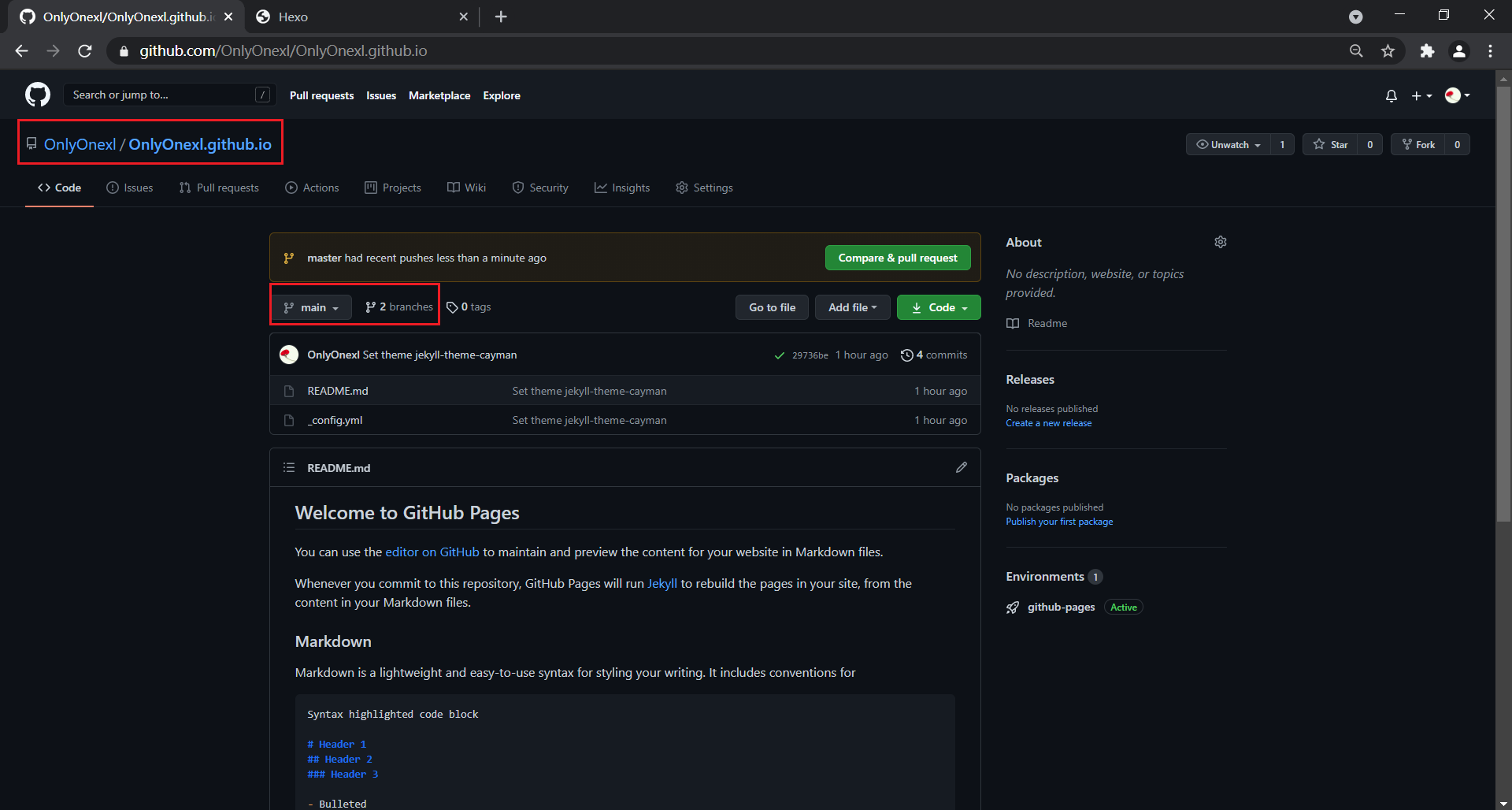Bookmark this page with the star icon
1512x810 pixels.
tap(1388, 50)
